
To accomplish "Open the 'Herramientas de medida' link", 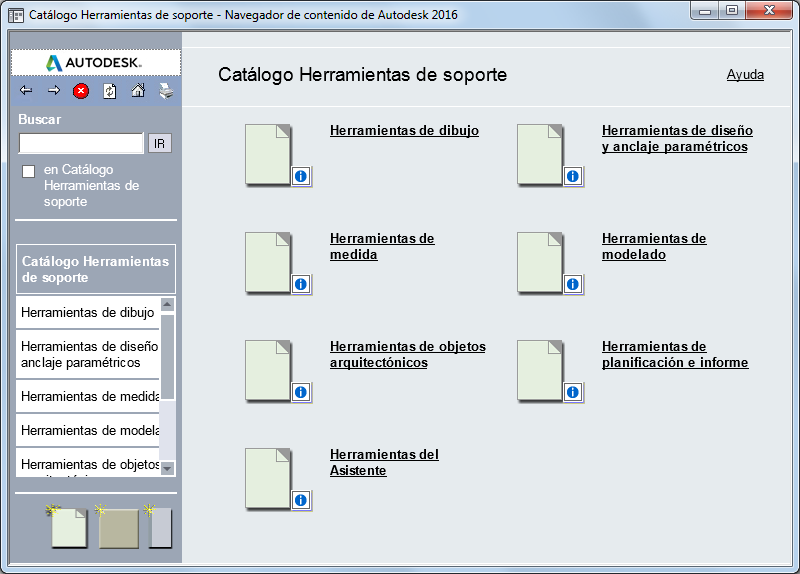I will point(382,246).
